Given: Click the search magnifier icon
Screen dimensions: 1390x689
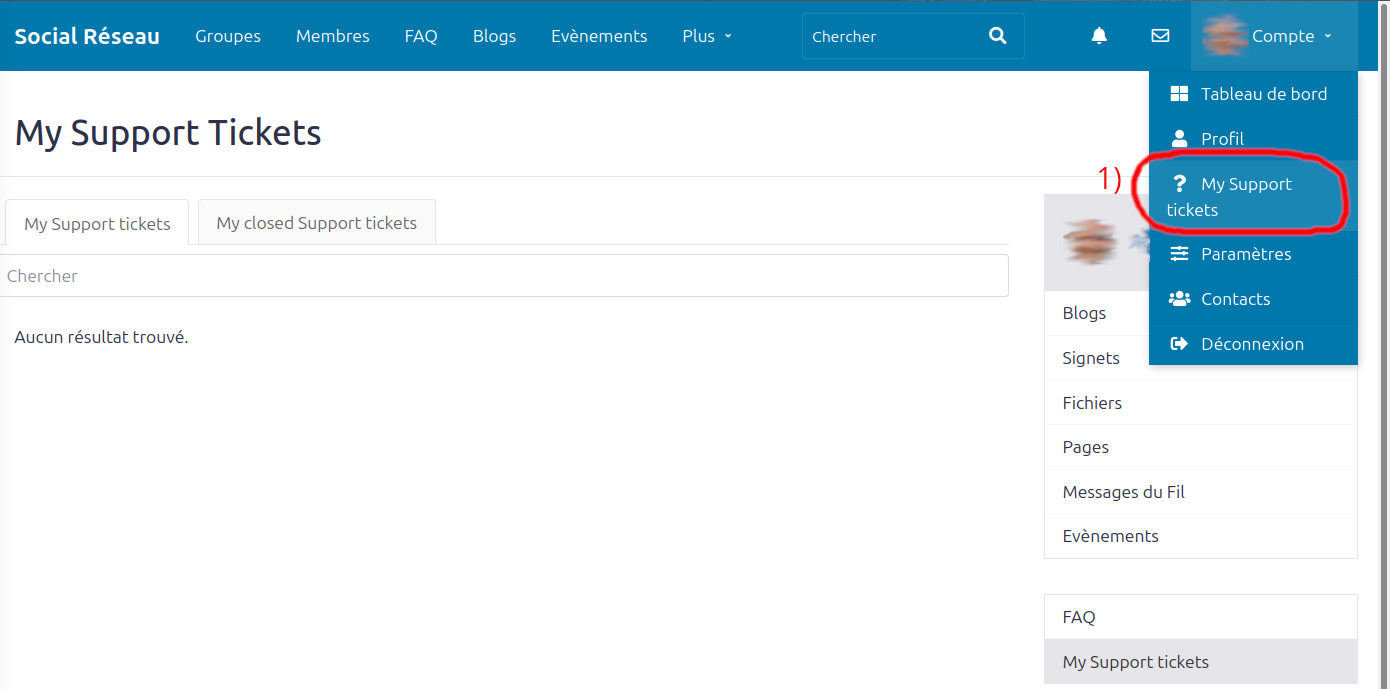Looking at the screenshot, I should point(997,36).
